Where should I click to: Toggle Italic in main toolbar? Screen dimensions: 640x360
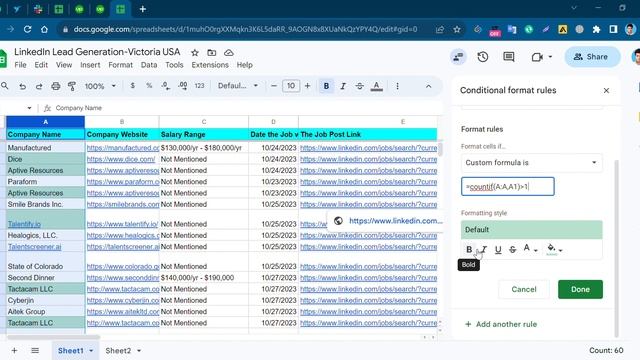click(343, 86)
